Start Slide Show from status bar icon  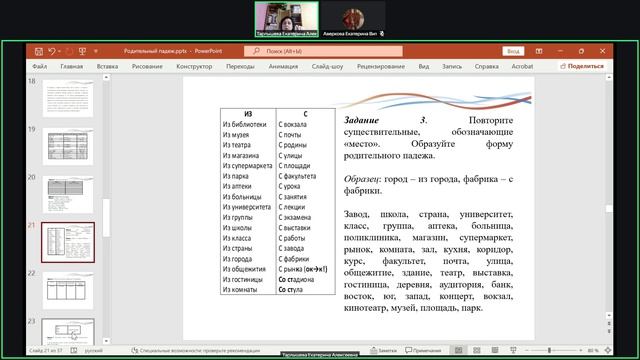tap(513, 350)
